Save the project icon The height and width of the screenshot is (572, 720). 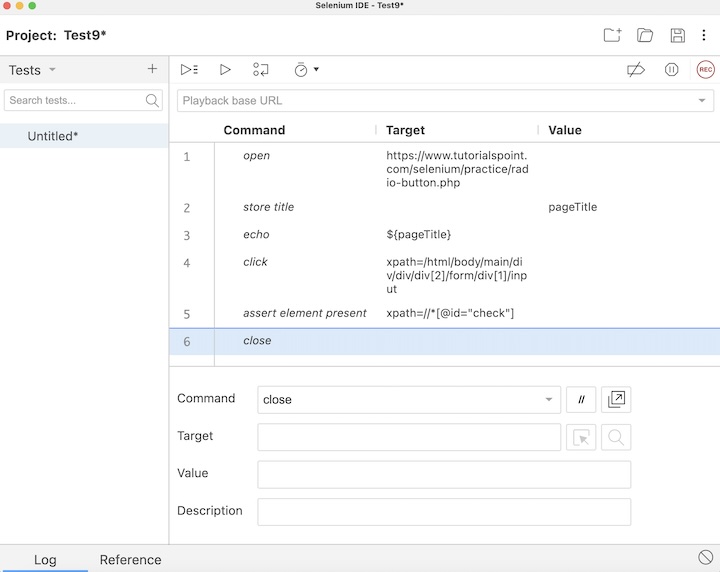pyautogui.click(x=677, y=36)
